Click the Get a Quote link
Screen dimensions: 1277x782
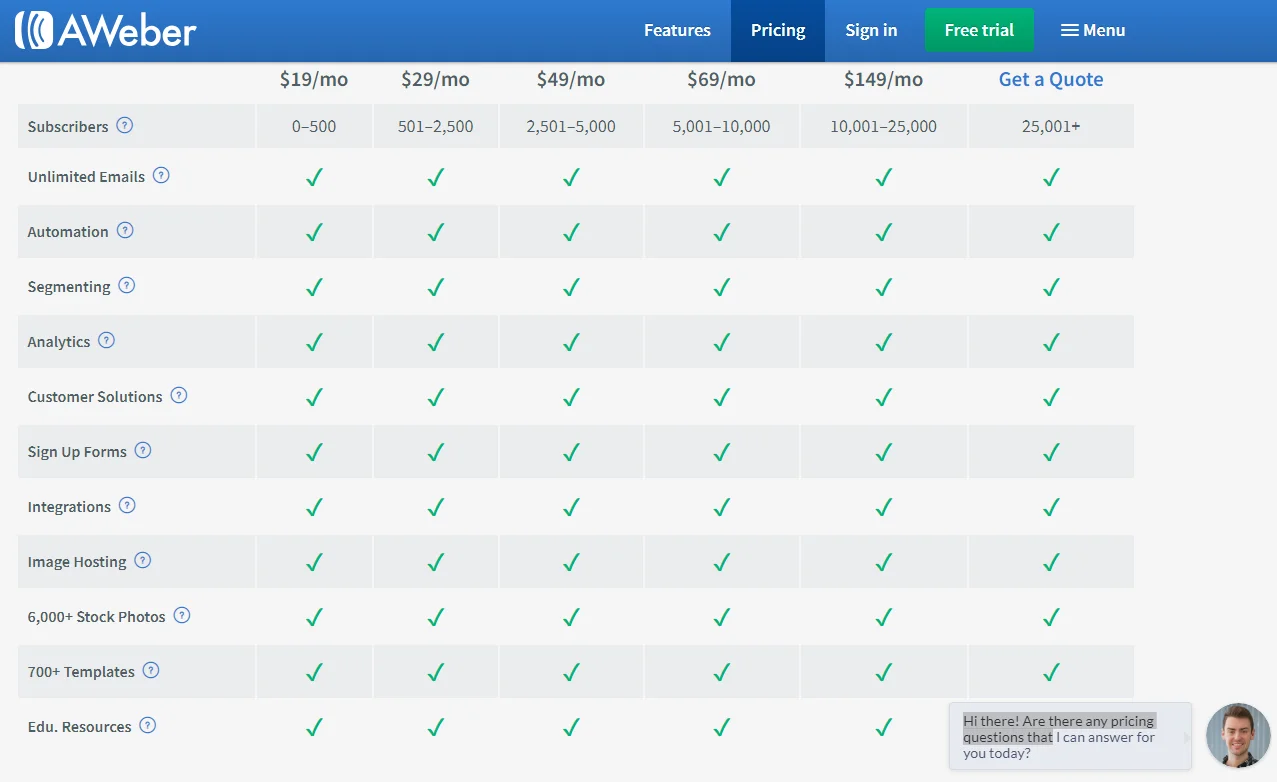pyautogui.click(x=1051, y=80)
